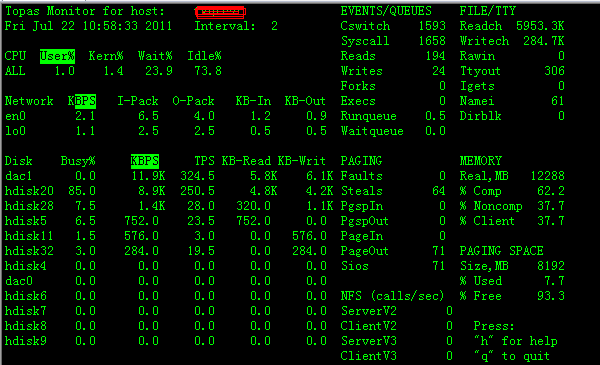This screenshot has height=365, width=600.
Task: Click the highlighted User% column header
Action: click(57, 56)
